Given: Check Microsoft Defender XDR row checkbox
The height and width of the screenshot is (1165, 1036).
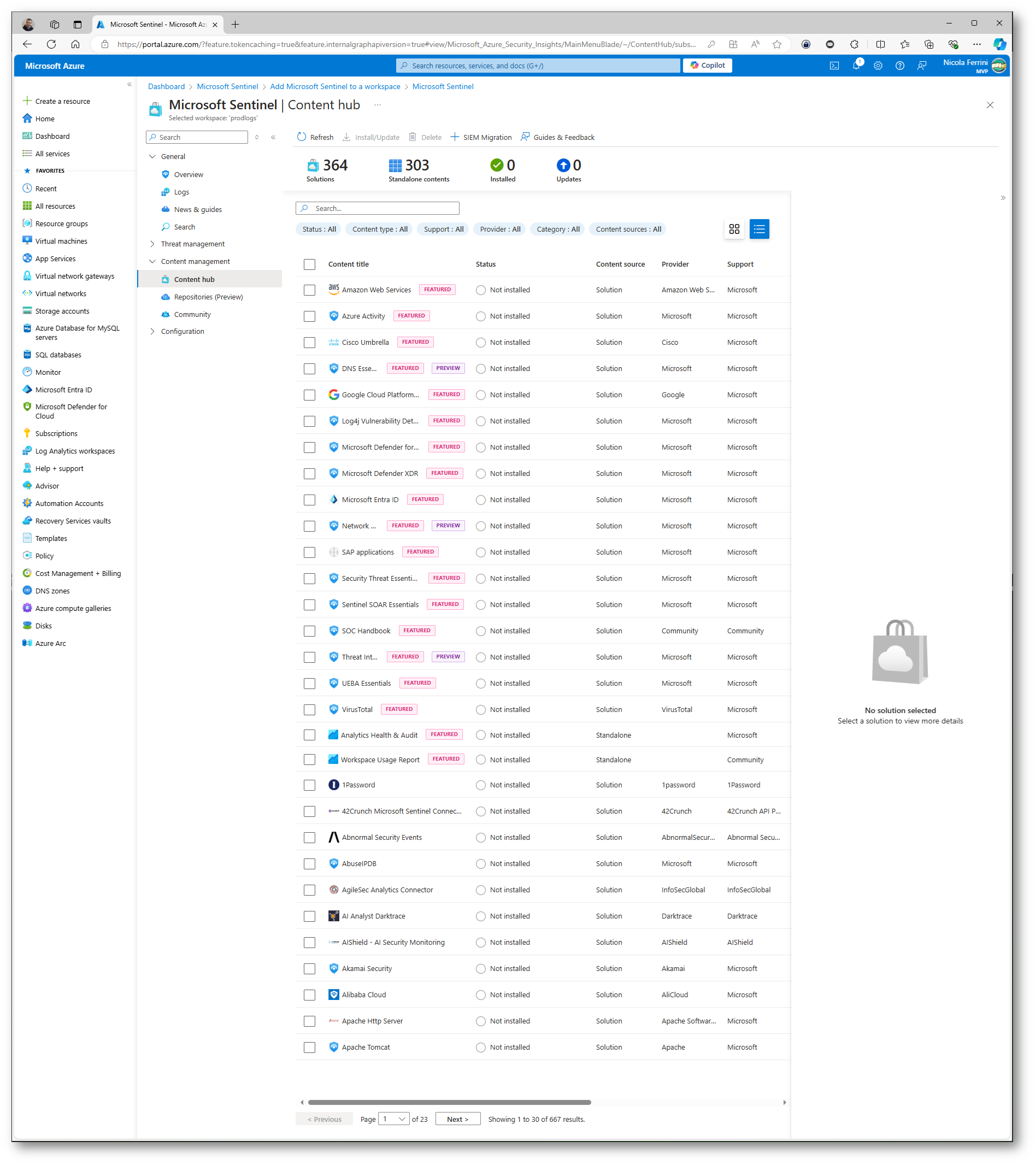Looking at the screenshot, I should click(309, 473).
